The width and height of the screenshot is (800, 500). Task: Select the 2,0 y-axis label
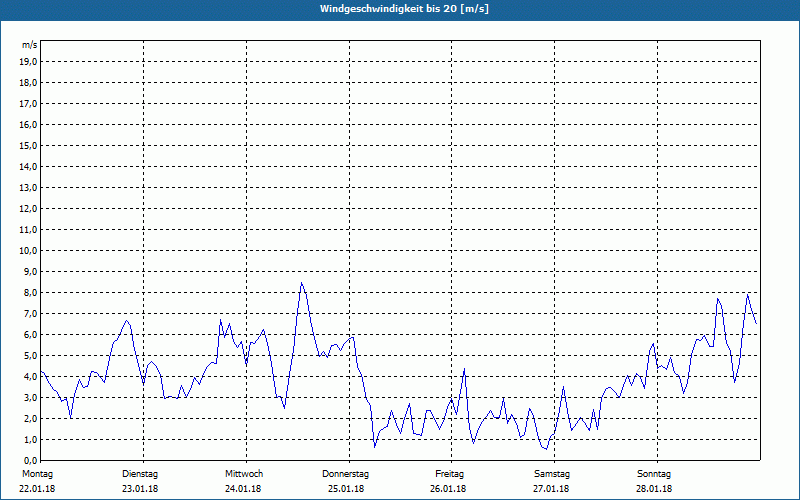coord(30,418)
